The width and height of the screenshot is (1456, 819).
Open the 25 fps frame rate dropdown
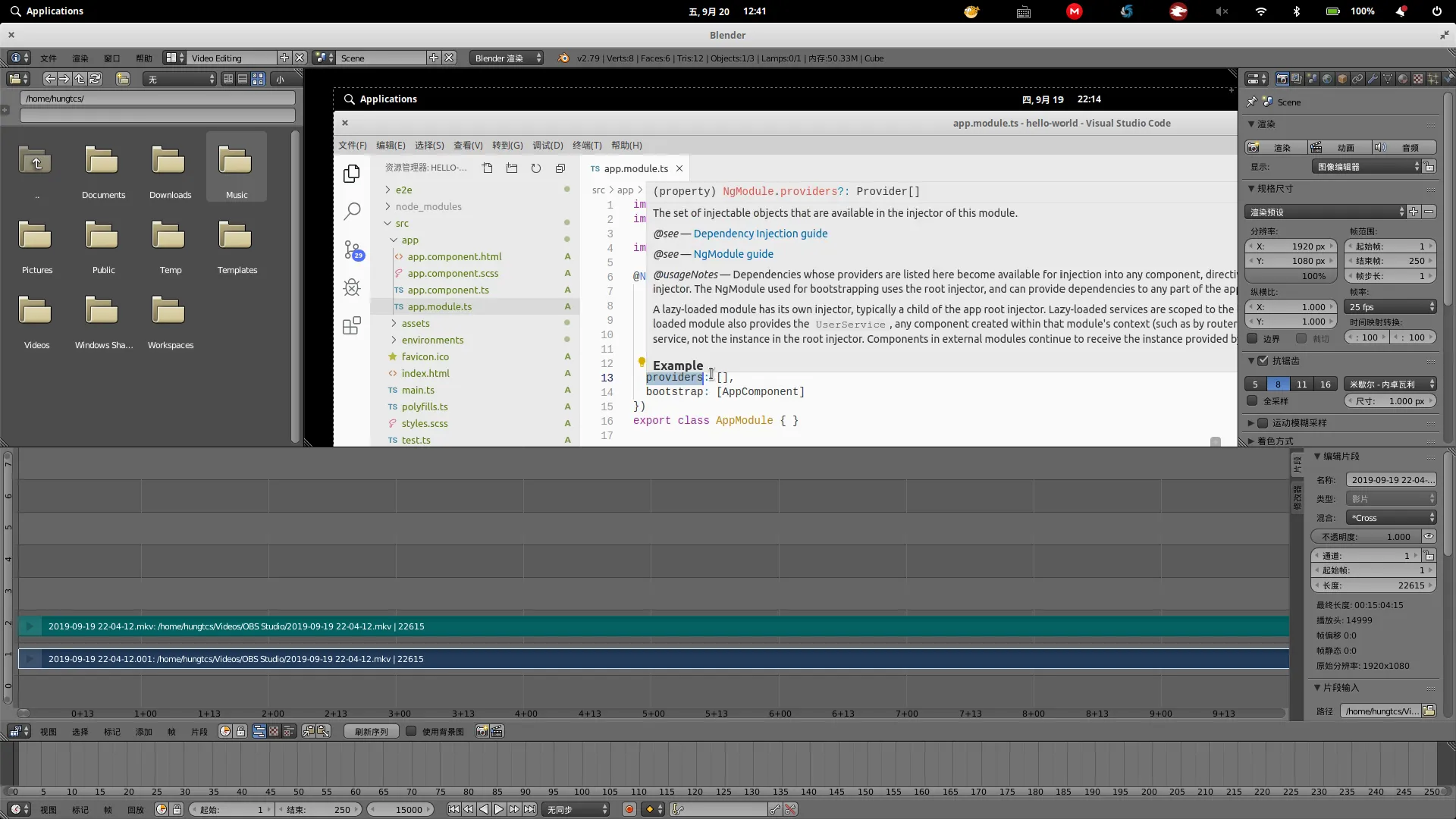1391,307
